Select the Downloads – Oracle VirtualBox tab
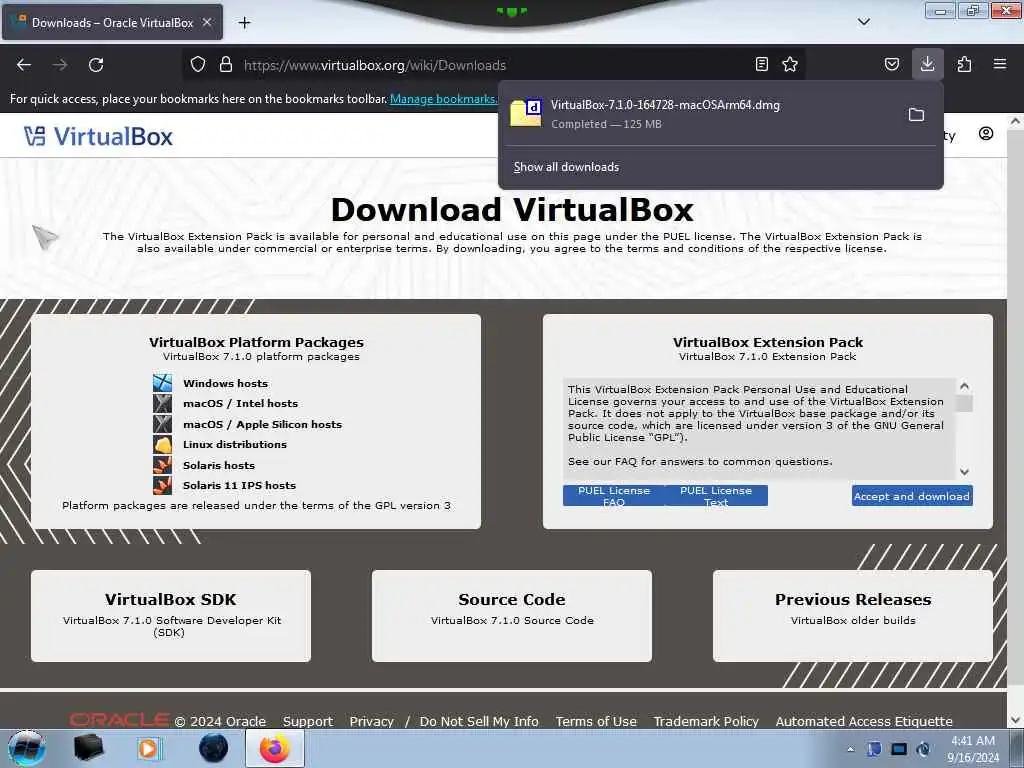This screenshot has height=768, width=1024. click(x=112, y=23)
